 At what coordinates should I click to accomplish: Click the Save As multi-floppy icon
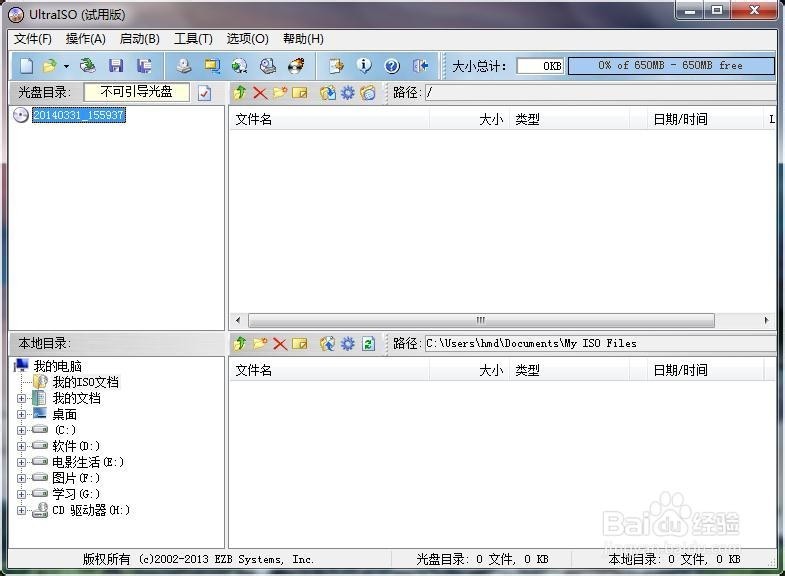click(144, 66)
